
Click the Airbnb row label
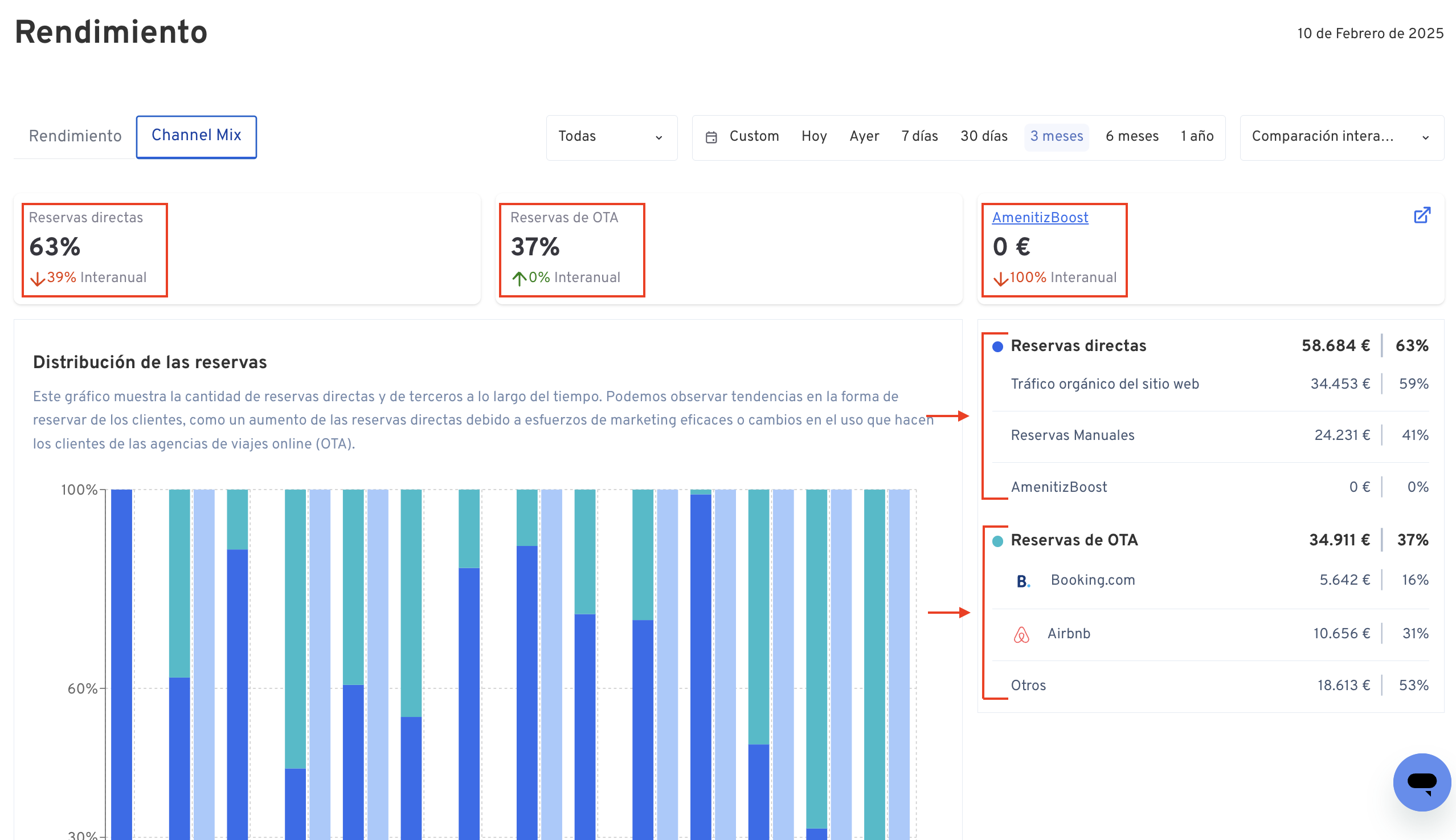[x=1069, y=634]
